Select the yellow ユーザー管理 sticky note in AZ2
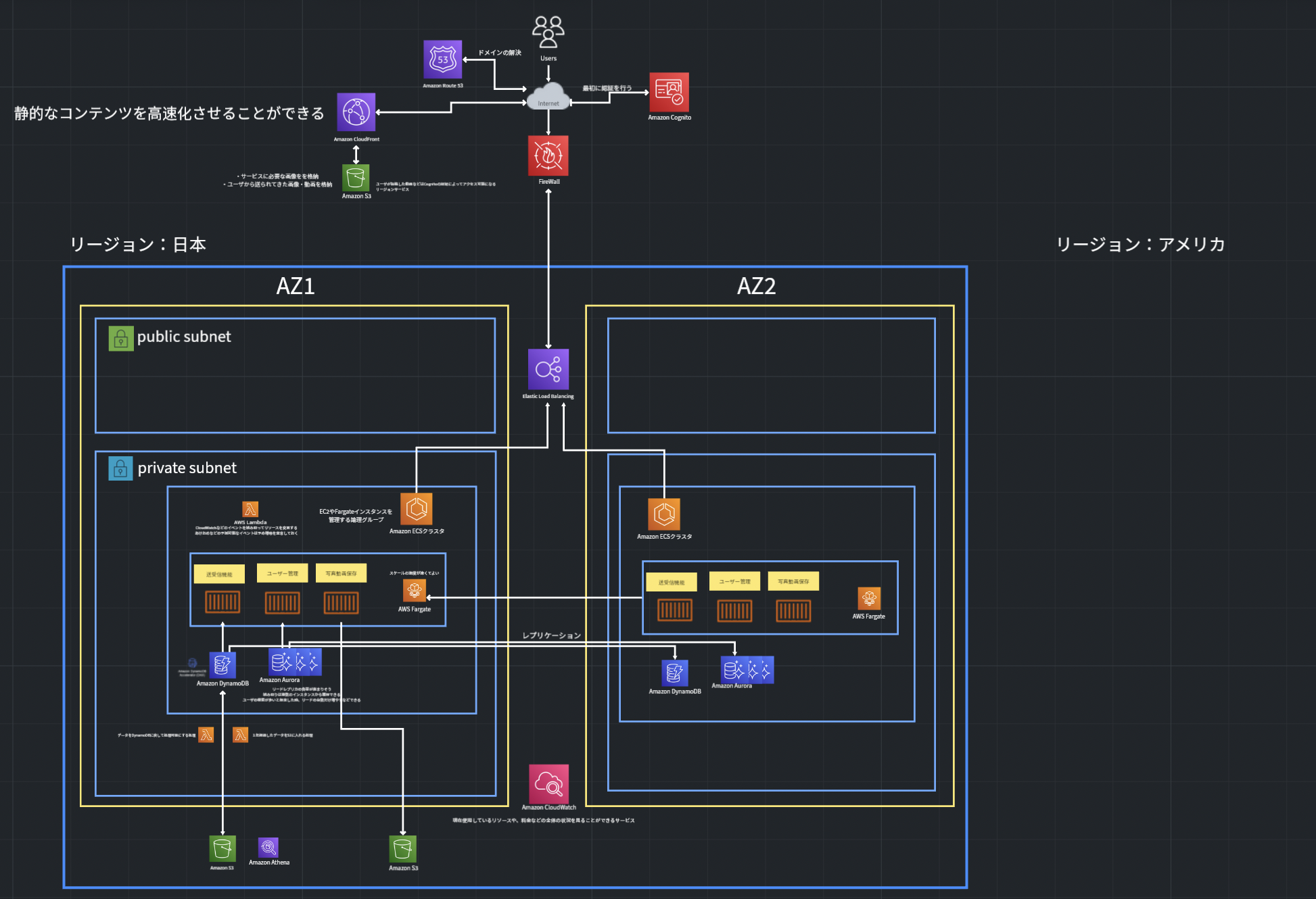The height and width of the screenshot is (899, 1316). (x=734, y=581)
